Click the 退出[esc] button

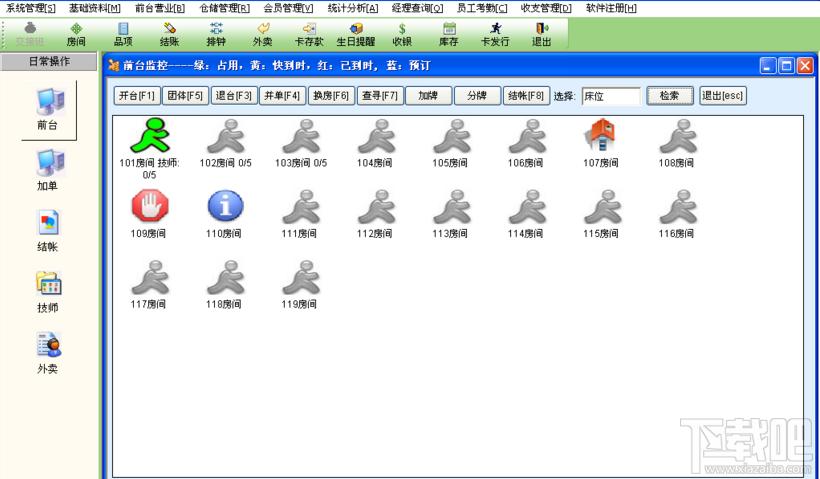coord(723,96)
